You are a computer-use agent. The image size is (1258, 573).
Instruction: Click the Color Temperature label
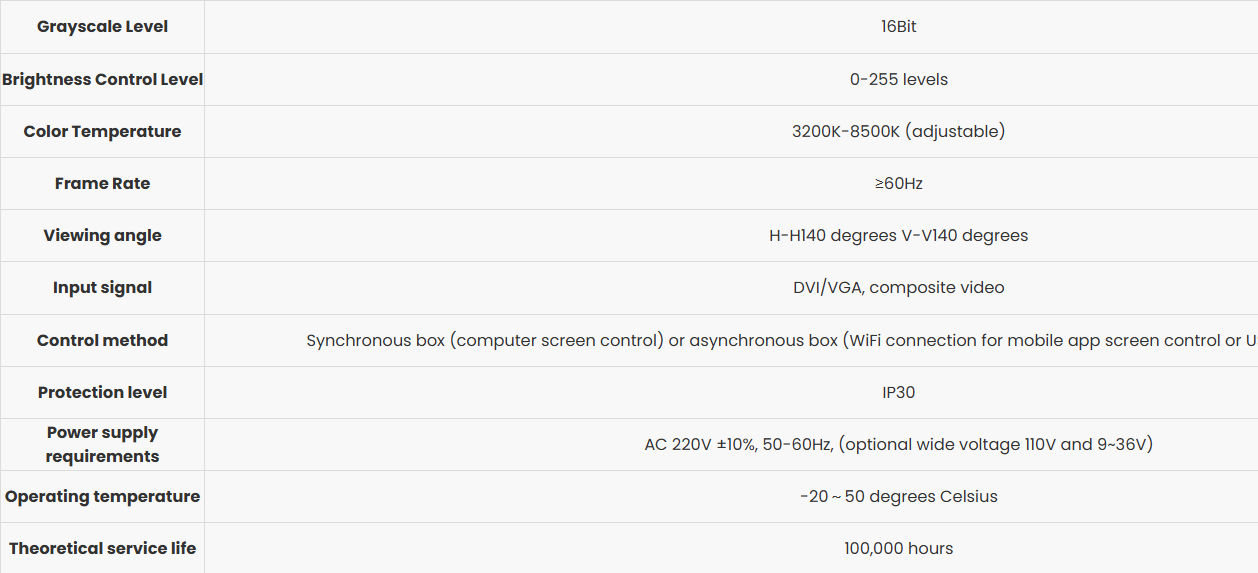pos(102,131)
